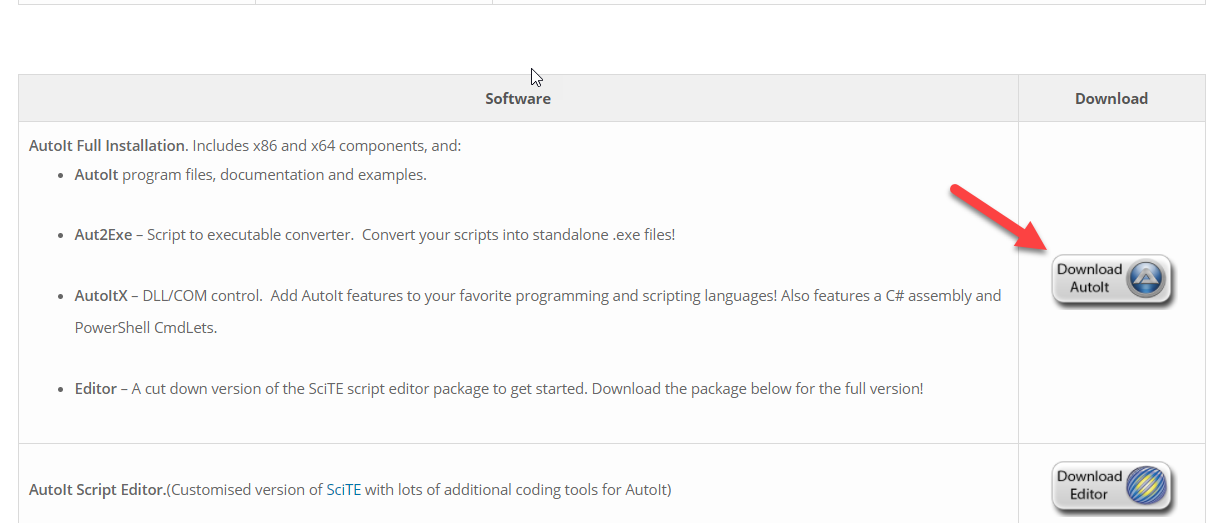Image resolution: width=1226 pixels, height=523 pixels.
Task: Click the Download Editor button
Action: coord(1111,486)
